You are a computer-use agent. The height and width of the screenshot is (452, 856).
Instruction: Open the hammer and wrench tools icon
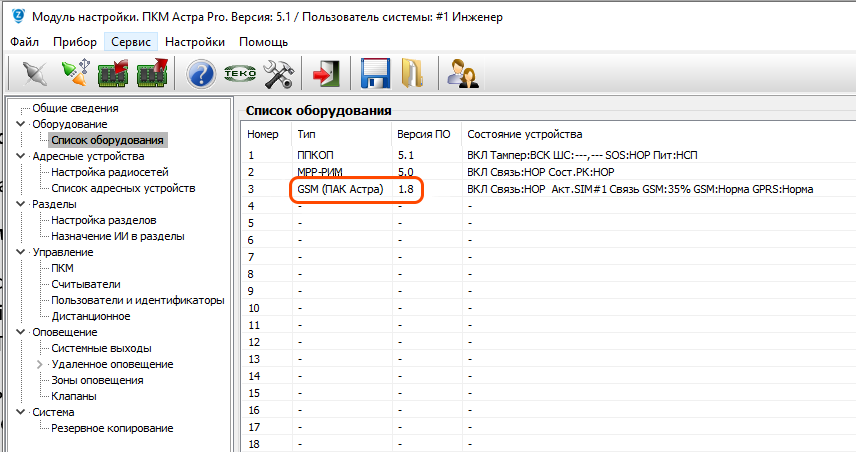276,74
